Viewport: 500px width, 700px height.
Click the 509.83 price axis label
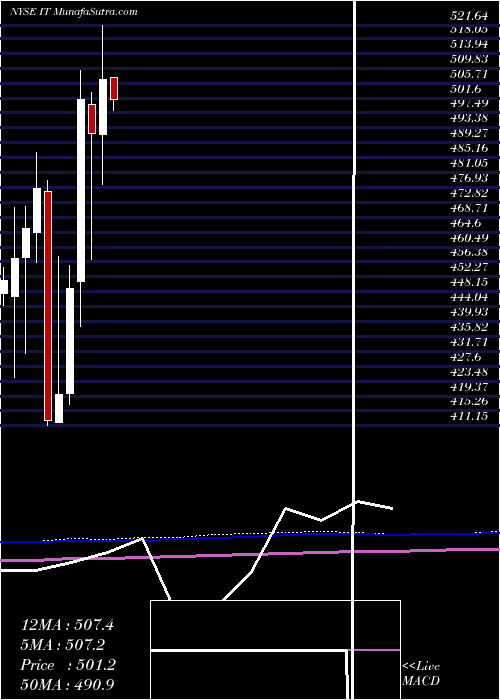point(469,59)
